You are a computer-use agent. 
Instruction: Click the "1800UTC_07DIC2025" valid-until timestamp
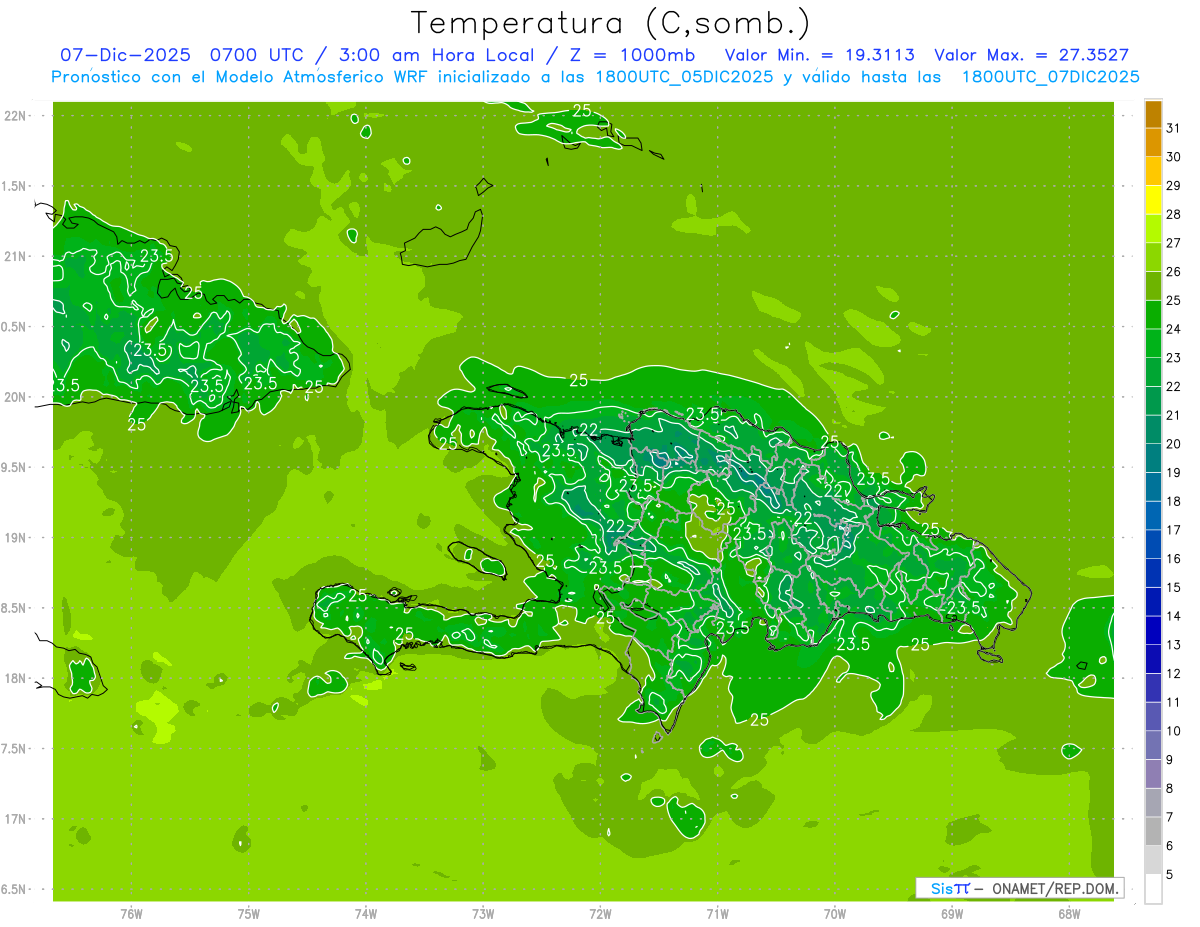[1050, 77]
